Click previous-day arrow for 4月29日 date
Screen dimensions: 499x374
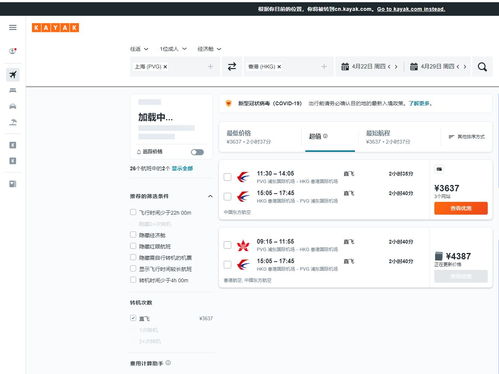[x=458, y=67]
